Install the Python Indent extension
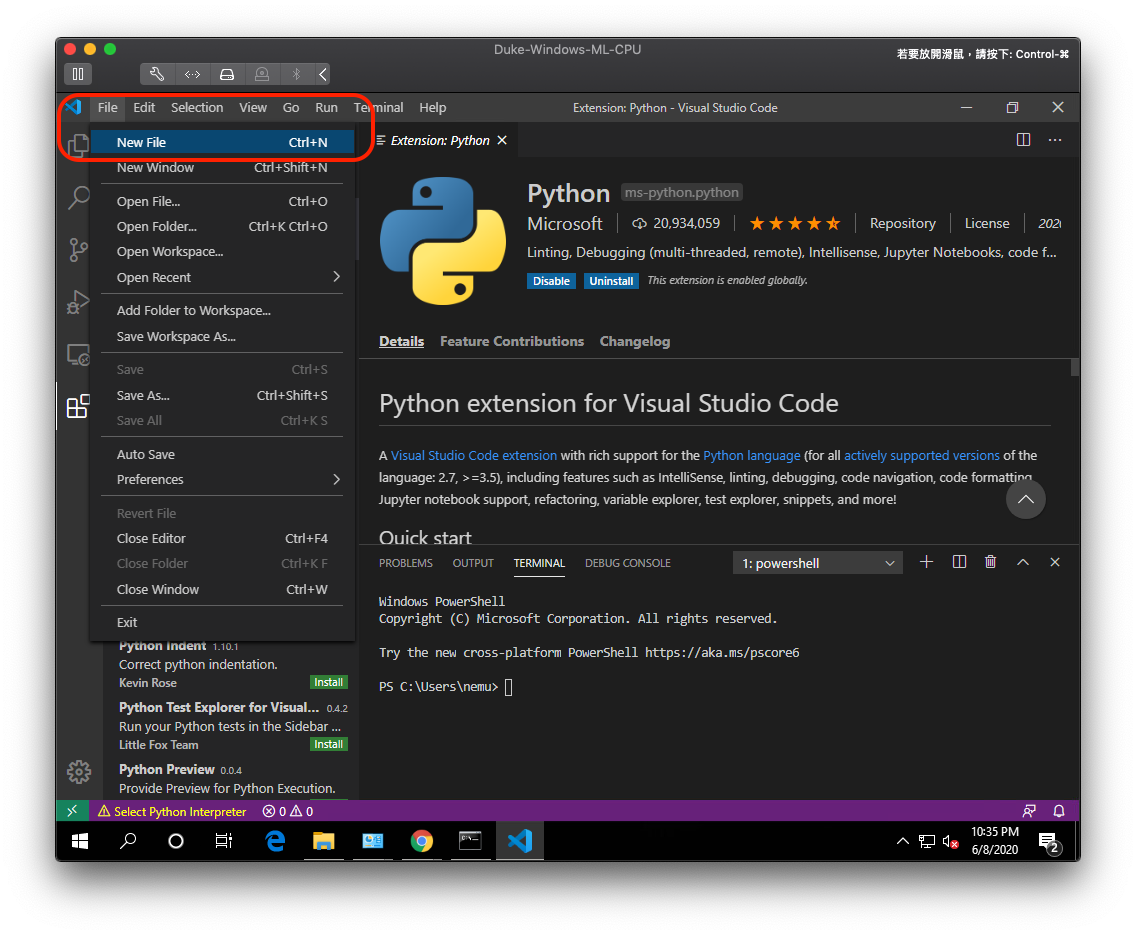Image resolution: width=1136 pixels, height=935 pixels. coord(328,682)
